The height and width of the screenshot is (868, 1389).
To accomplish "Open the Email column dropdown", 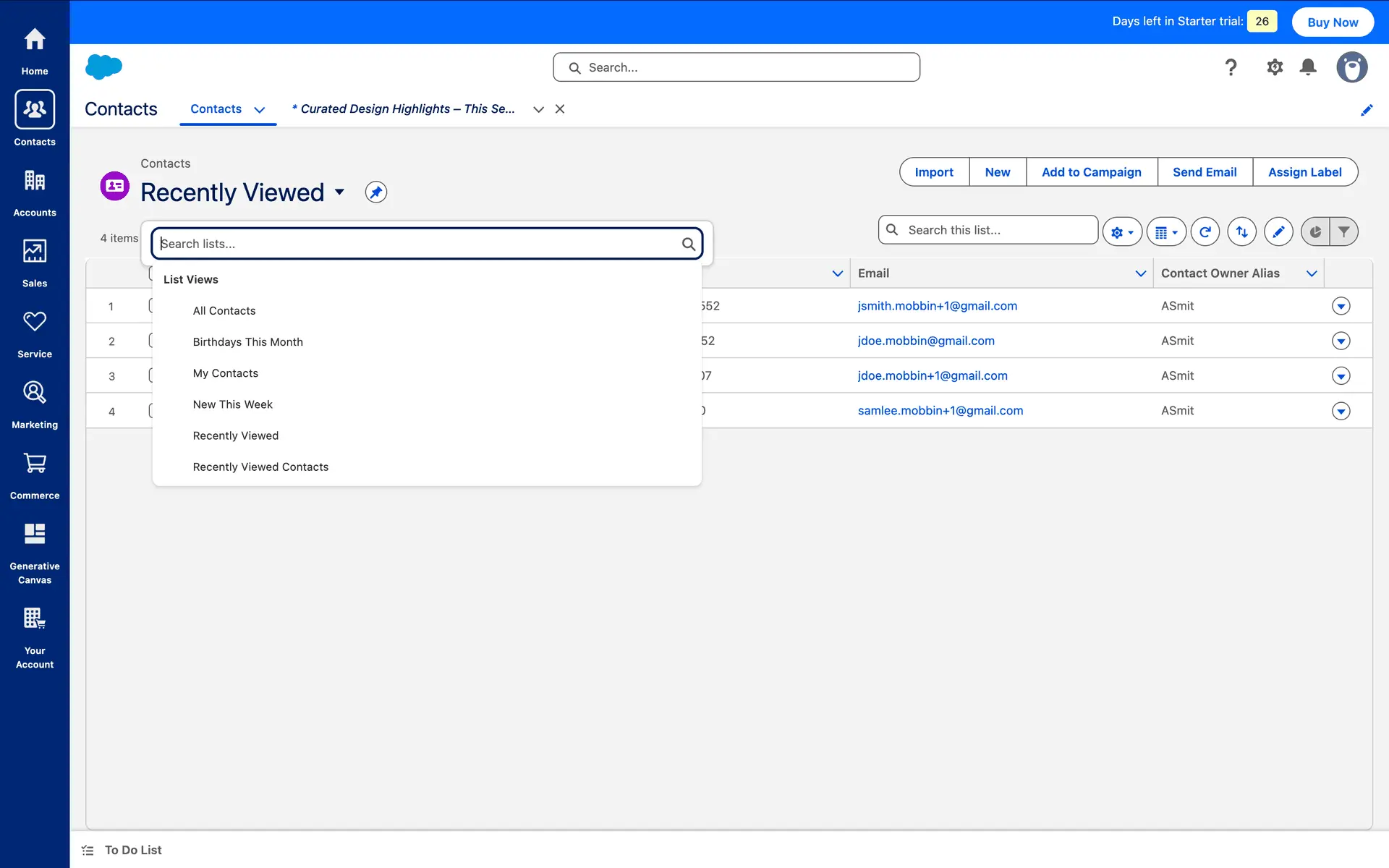I will click(x=1140, y=273).
